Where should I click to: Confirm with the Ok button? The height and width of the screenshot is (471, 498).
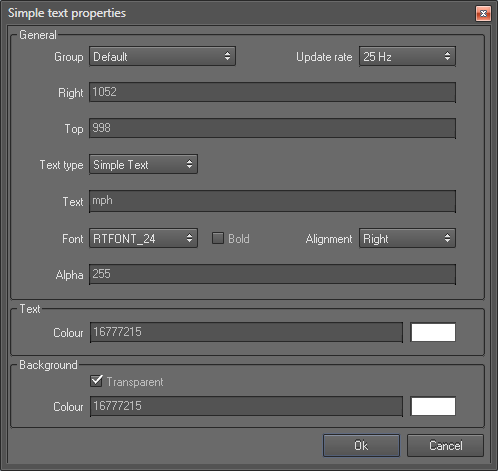(361, 445)
